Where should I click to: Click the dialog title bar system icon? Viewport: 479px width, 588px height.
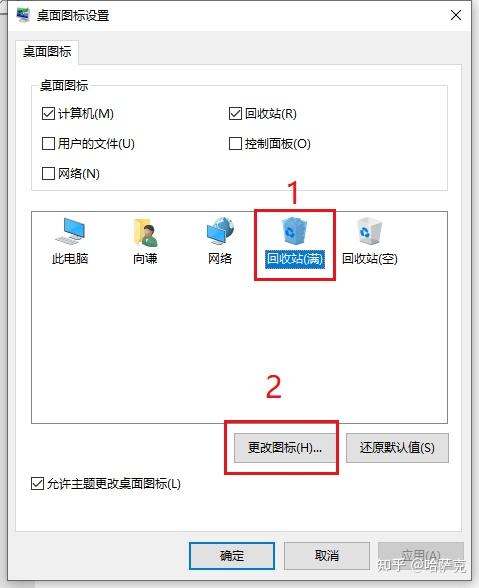(23, 15)
